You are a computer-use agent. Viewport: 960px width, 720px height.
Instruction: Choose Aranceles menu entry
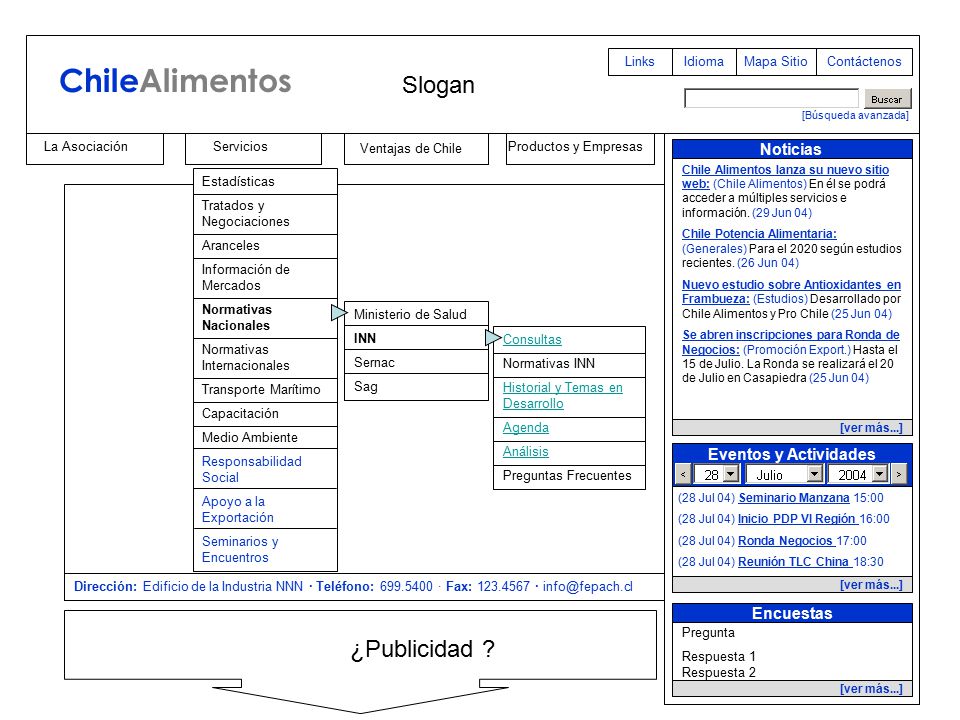(265, 246)
